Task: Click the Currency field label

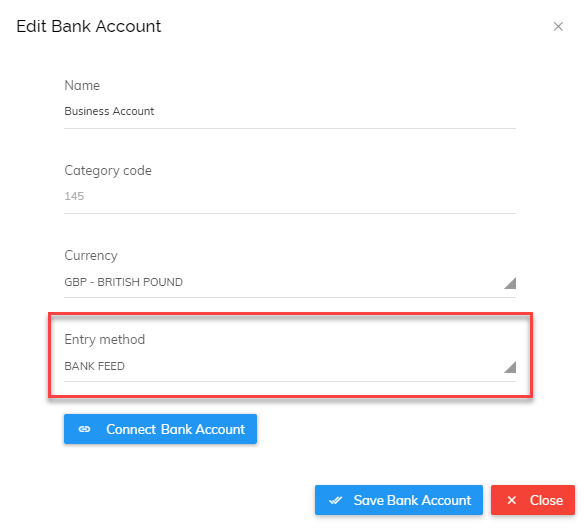Action: pyautogui.click(x=91, y=256)
